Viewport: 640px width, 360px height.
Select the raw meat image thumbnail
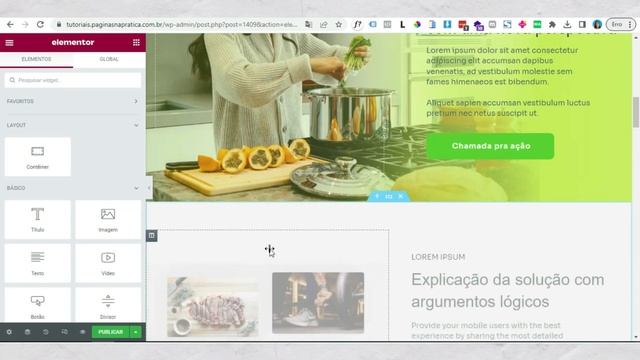(x=213, y=307)
